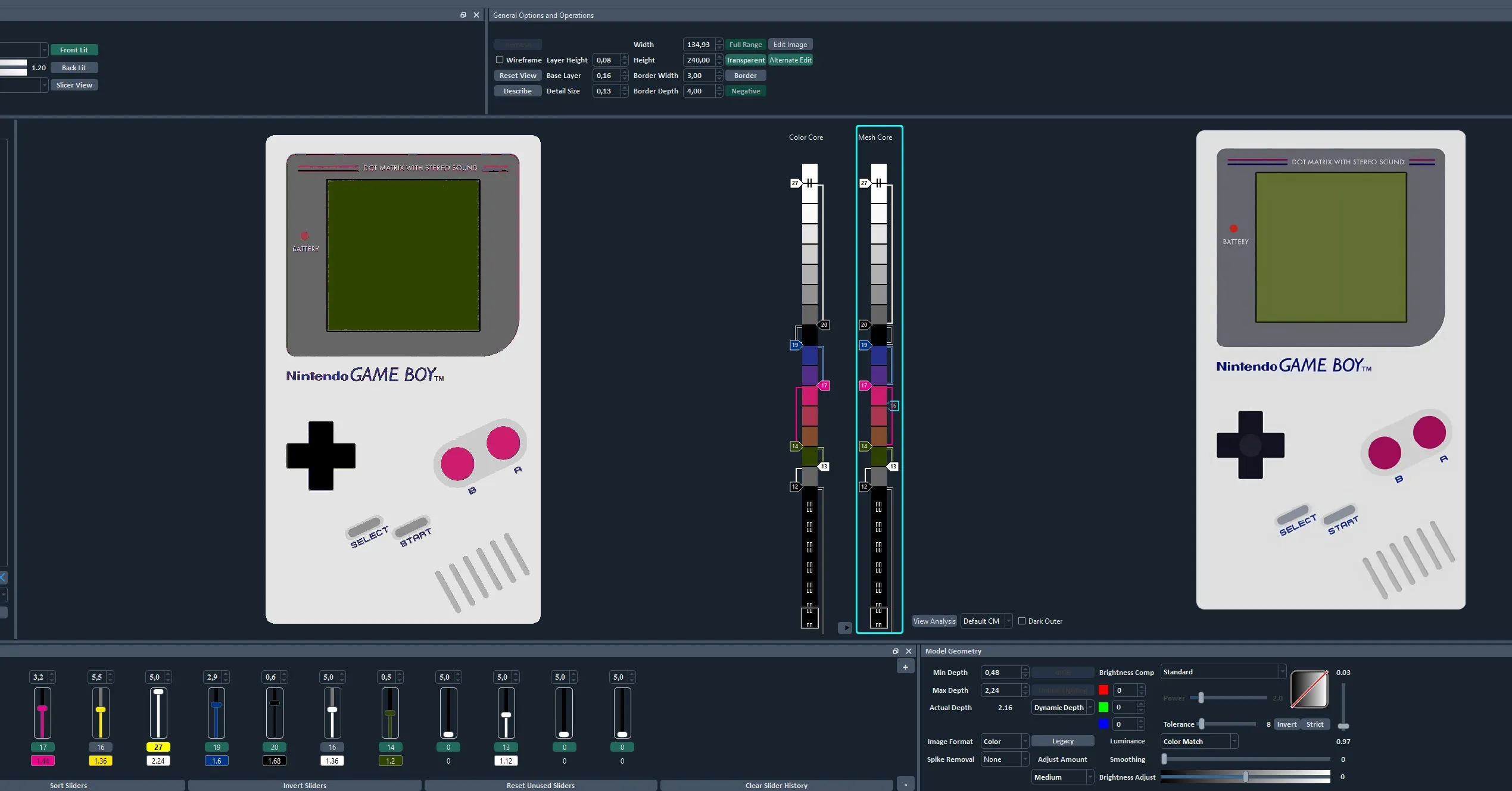Click the play preview arrow below the Mesh Core strip

point(844,627)
